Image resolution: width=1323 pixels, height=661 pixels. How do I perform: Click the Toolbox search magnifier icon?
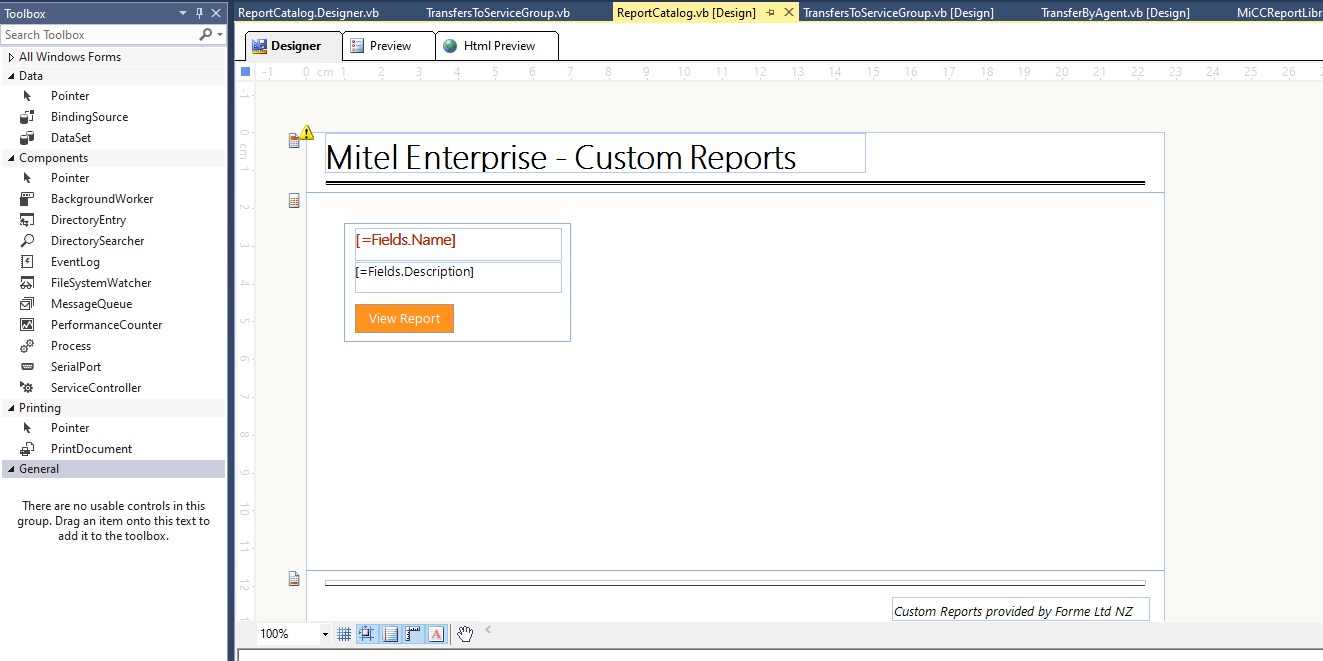point(206,34)
